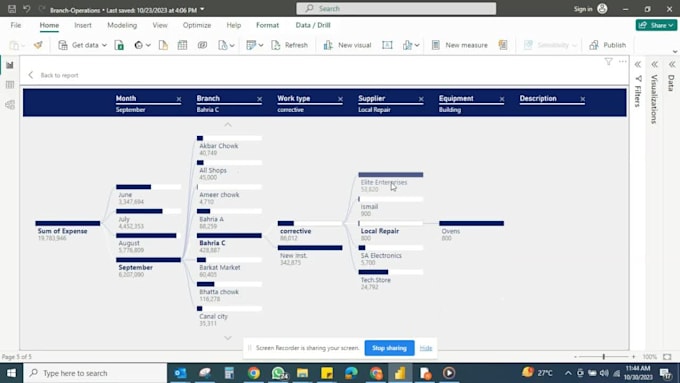Open More options ellipsis on visual

click(x=623, y=62)
